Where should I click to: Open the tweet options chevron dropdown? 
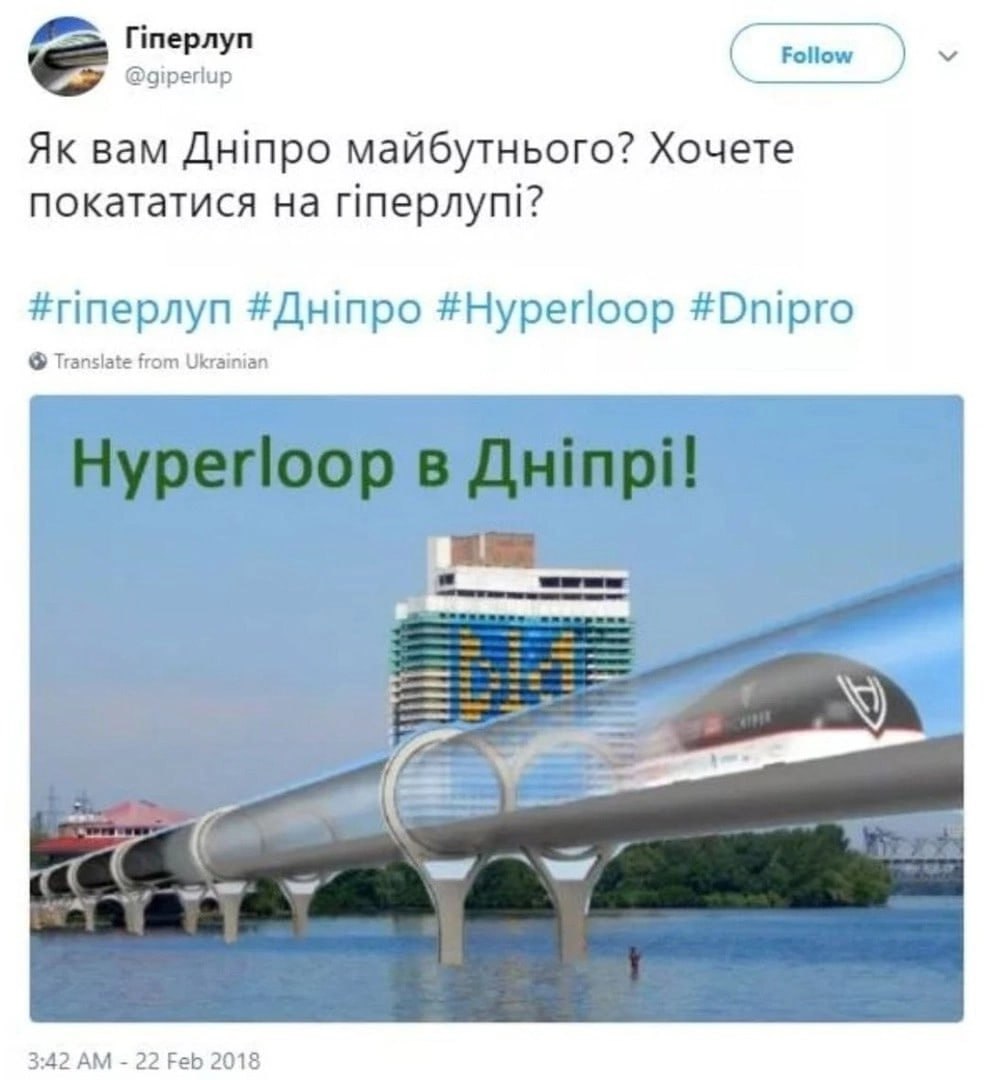pos(949,56)
